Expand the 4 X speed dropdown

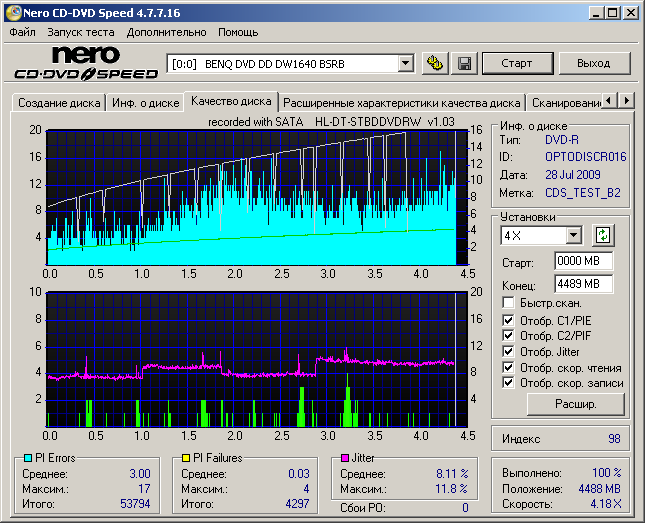coord(573,236)
